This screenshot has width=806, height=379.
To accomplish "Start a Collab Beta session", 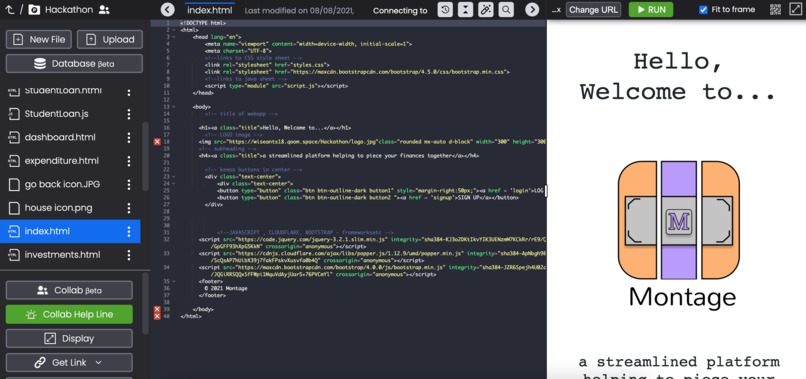I will click(69, 291).
